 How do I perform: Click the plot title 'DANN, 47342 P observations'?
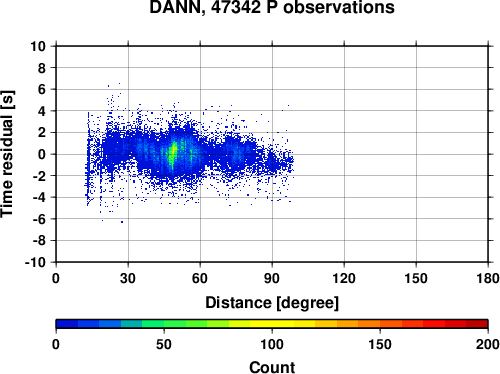[272, 7]
